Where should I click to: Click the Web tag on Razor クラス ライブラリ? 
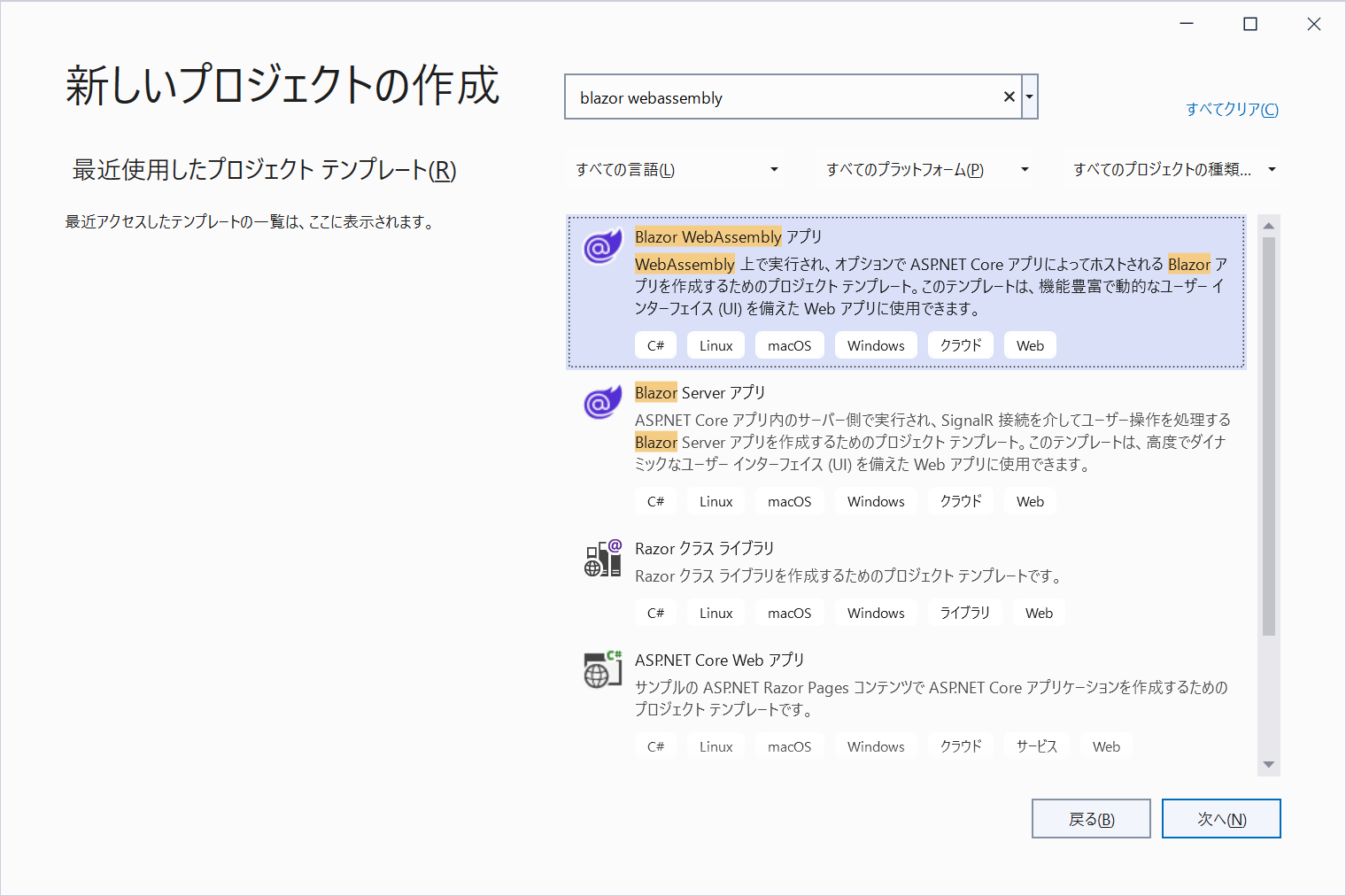click(x=1039, y=612)
